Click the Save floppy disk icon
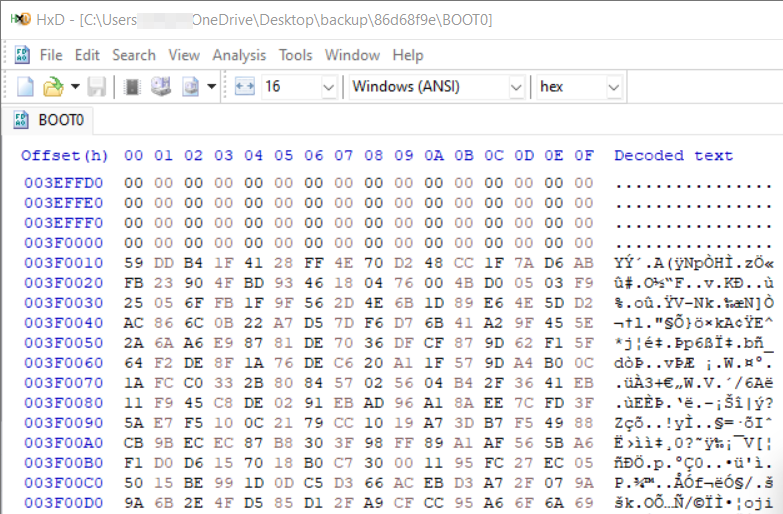 click(96, 87)
